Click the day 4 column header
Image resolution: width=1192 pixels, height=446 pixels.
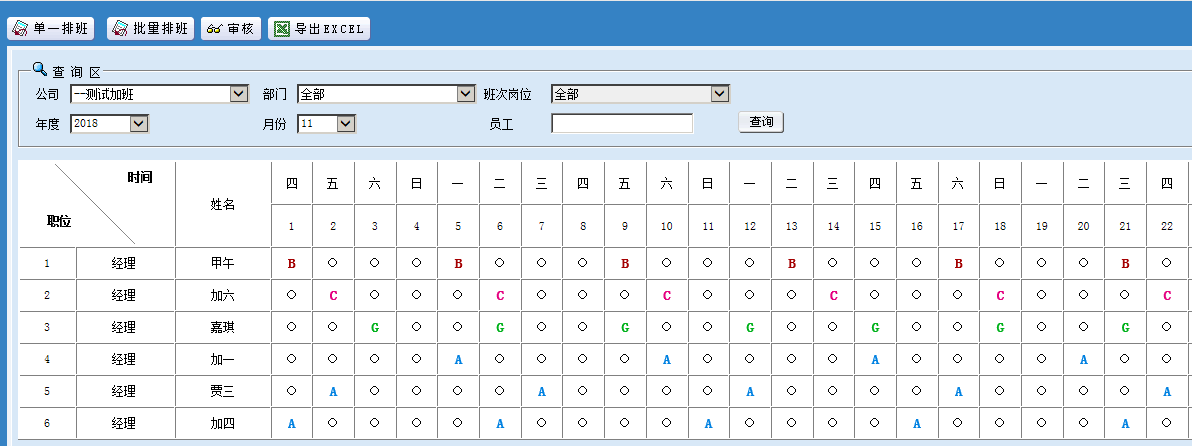click(417, 226)
